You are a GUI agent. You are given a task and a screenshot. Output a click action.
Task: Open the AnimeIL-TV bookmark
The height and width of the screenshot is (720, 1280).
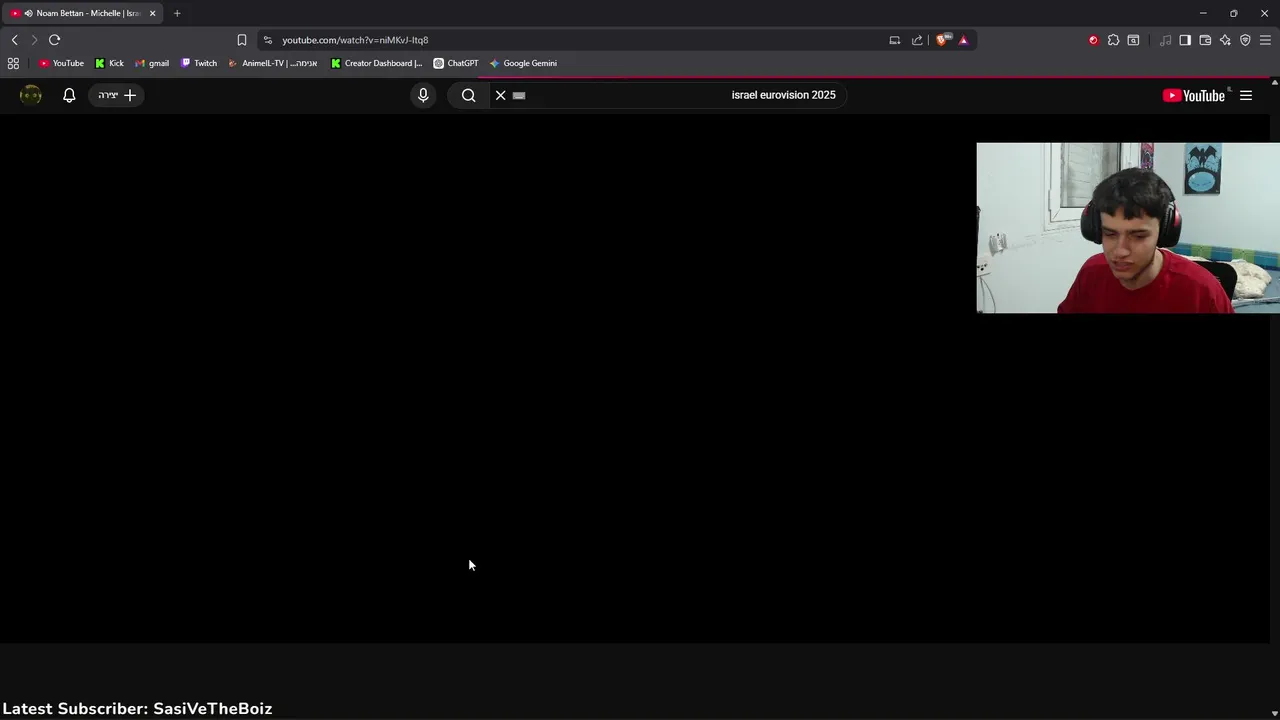pyautogui.click(x=273, y=63)
